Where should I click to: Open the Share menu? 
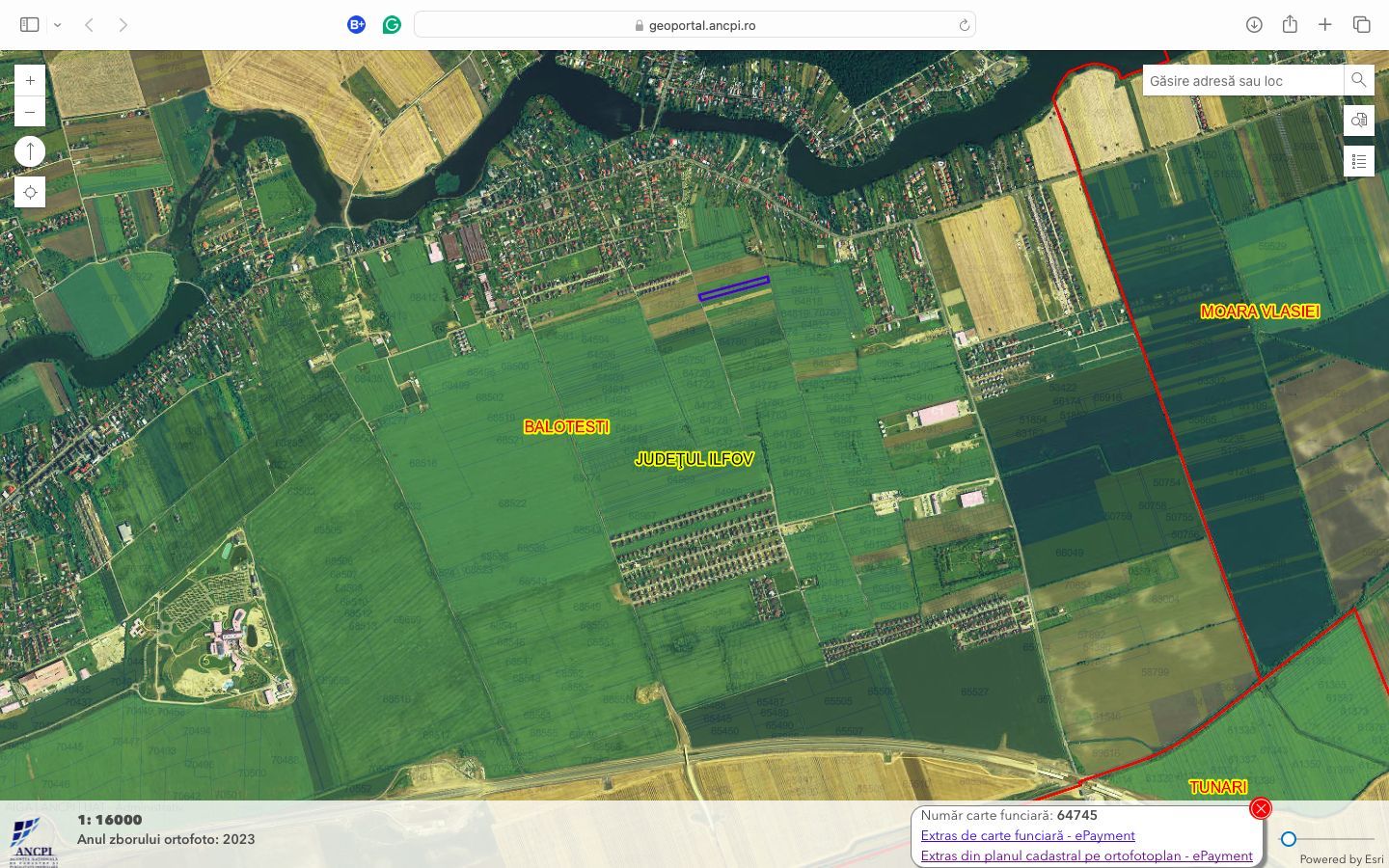click(1290, 25)
